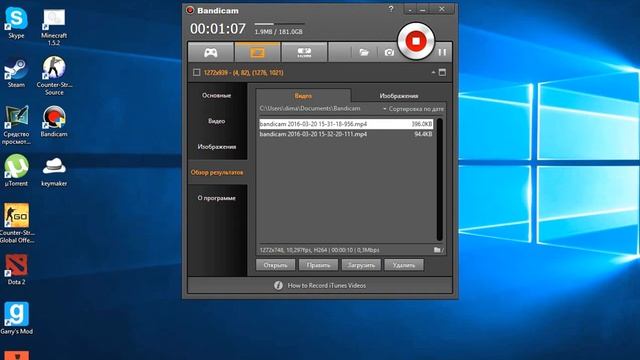Open the Видео section in sidebar
640x360 pixels.
[x=217, y=121]
